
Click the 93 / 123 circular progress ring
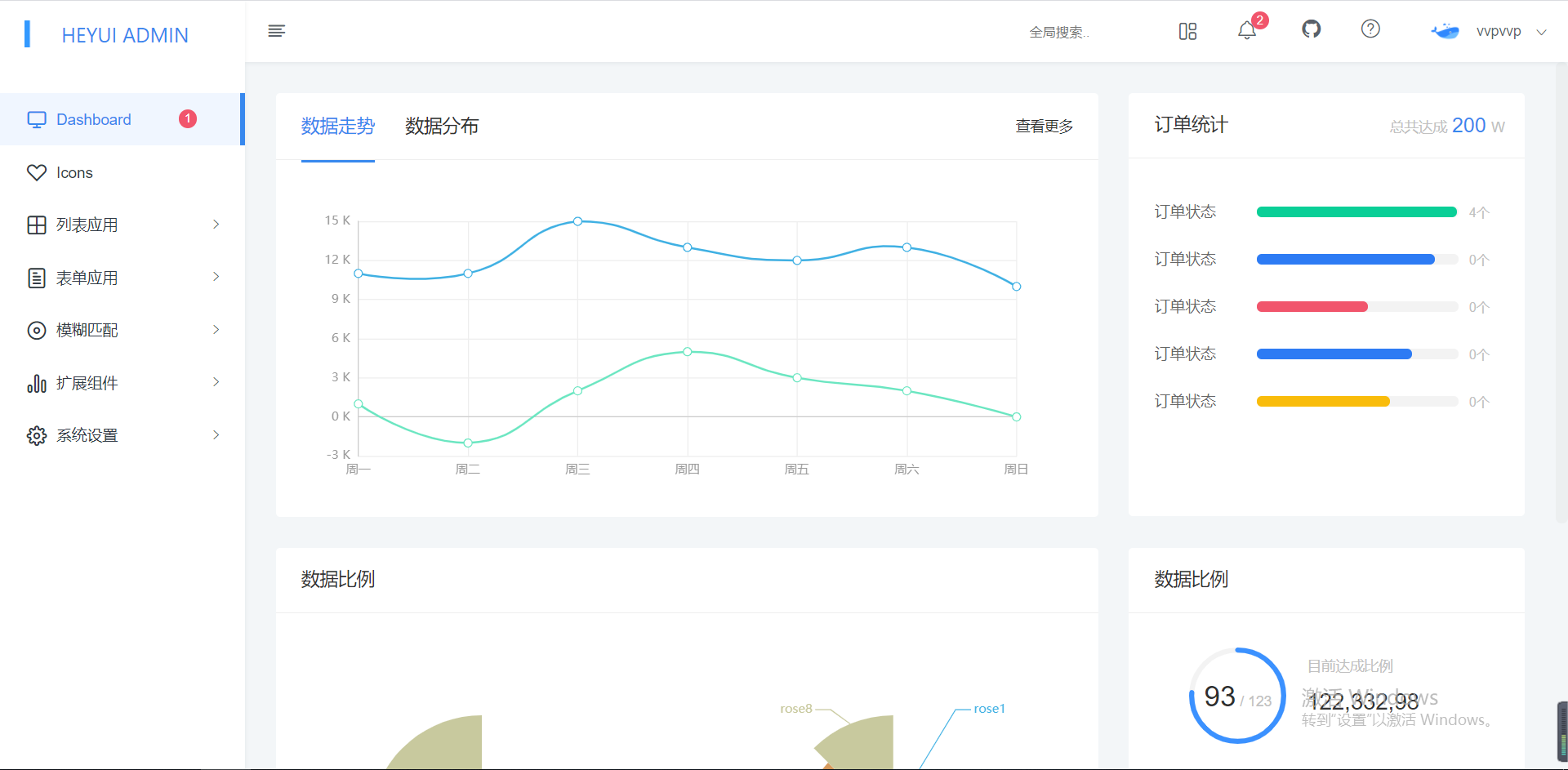tap(1237, 696)
